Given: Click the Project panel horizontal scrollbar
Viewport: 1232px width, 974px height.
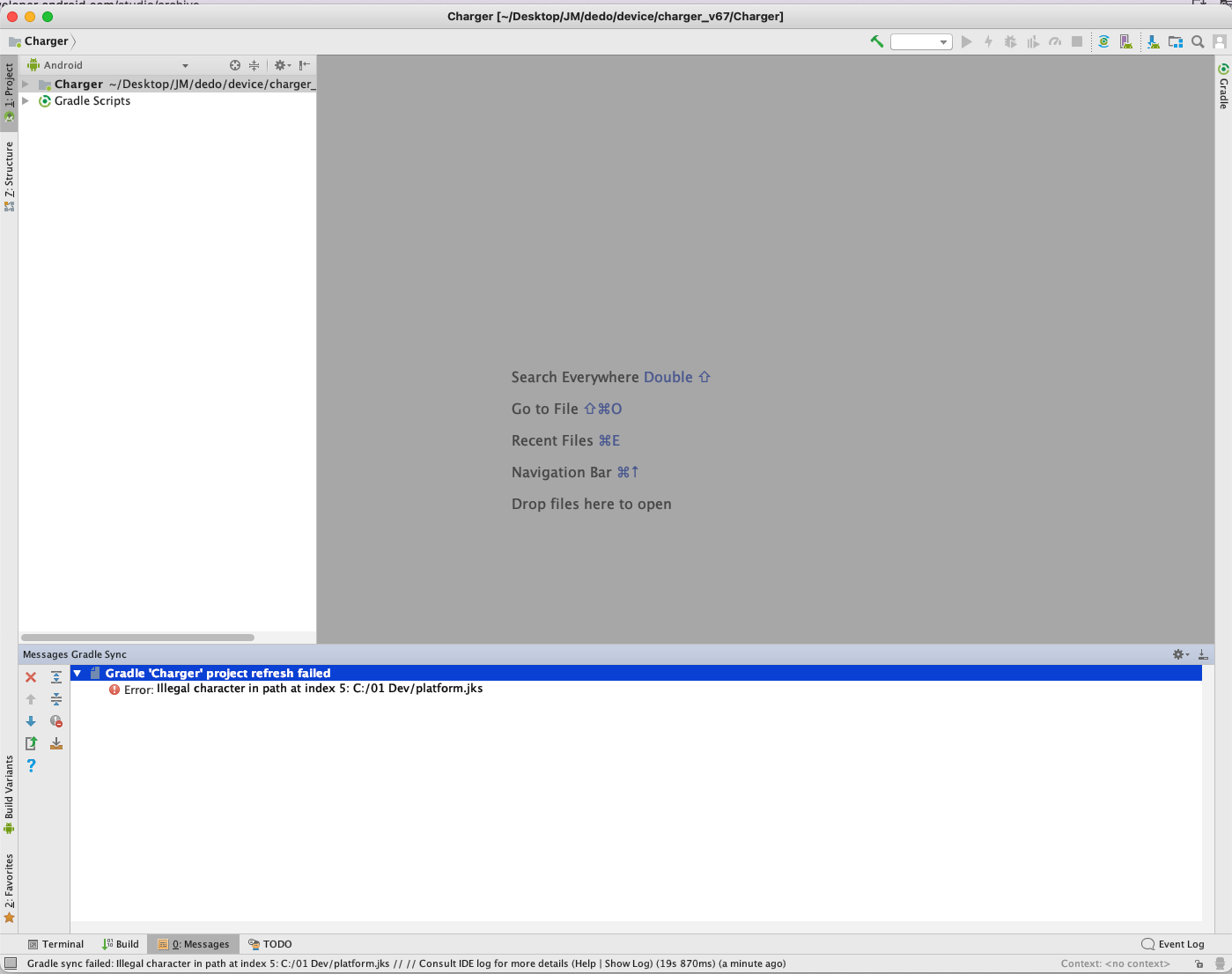Looking at the screenshot, I should pos(138,637).
